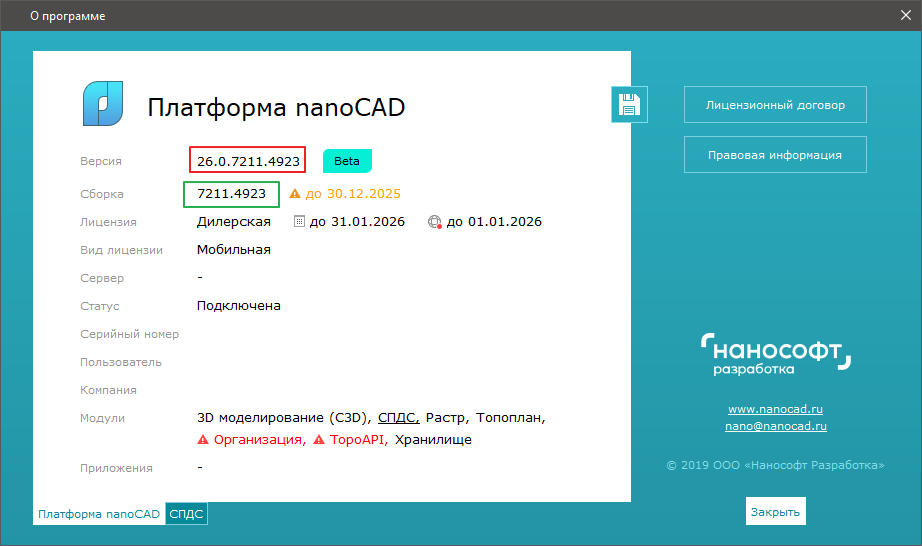
Task: Click the nano@nanocad.ru email link
Action: click(x=775, y=426)
